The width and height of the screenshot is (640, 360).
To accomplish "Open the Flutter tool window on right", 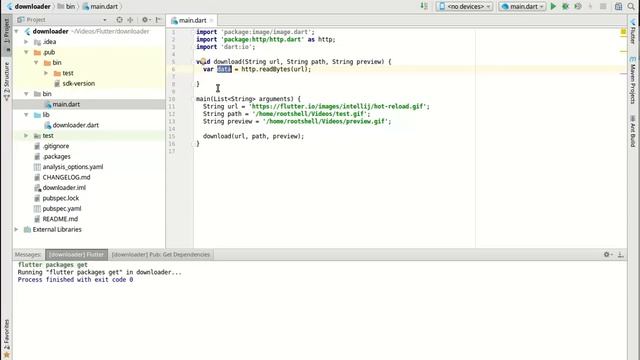I will (633, 31).
